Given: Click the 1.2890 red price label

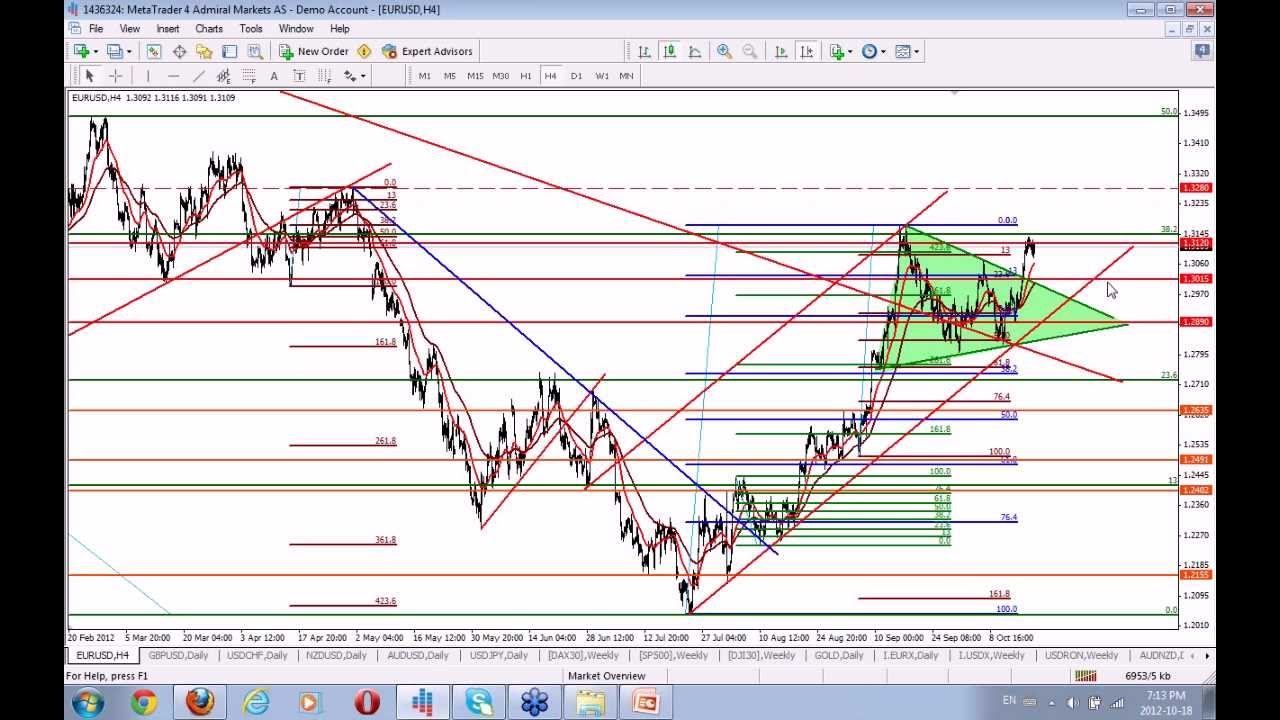Looking at the screenshot, I should click(1196, 322).
